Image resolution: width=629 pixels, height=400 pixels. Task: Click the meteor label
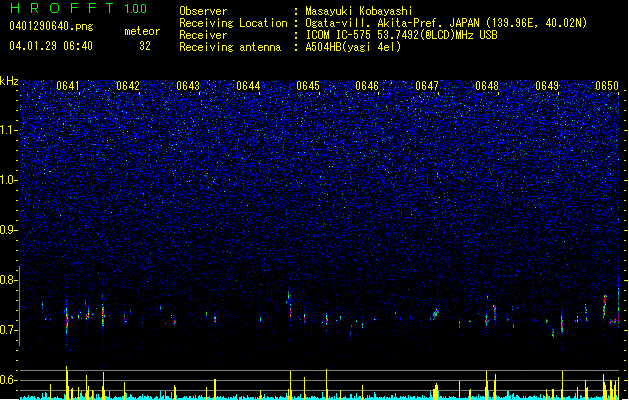[142, 31]
